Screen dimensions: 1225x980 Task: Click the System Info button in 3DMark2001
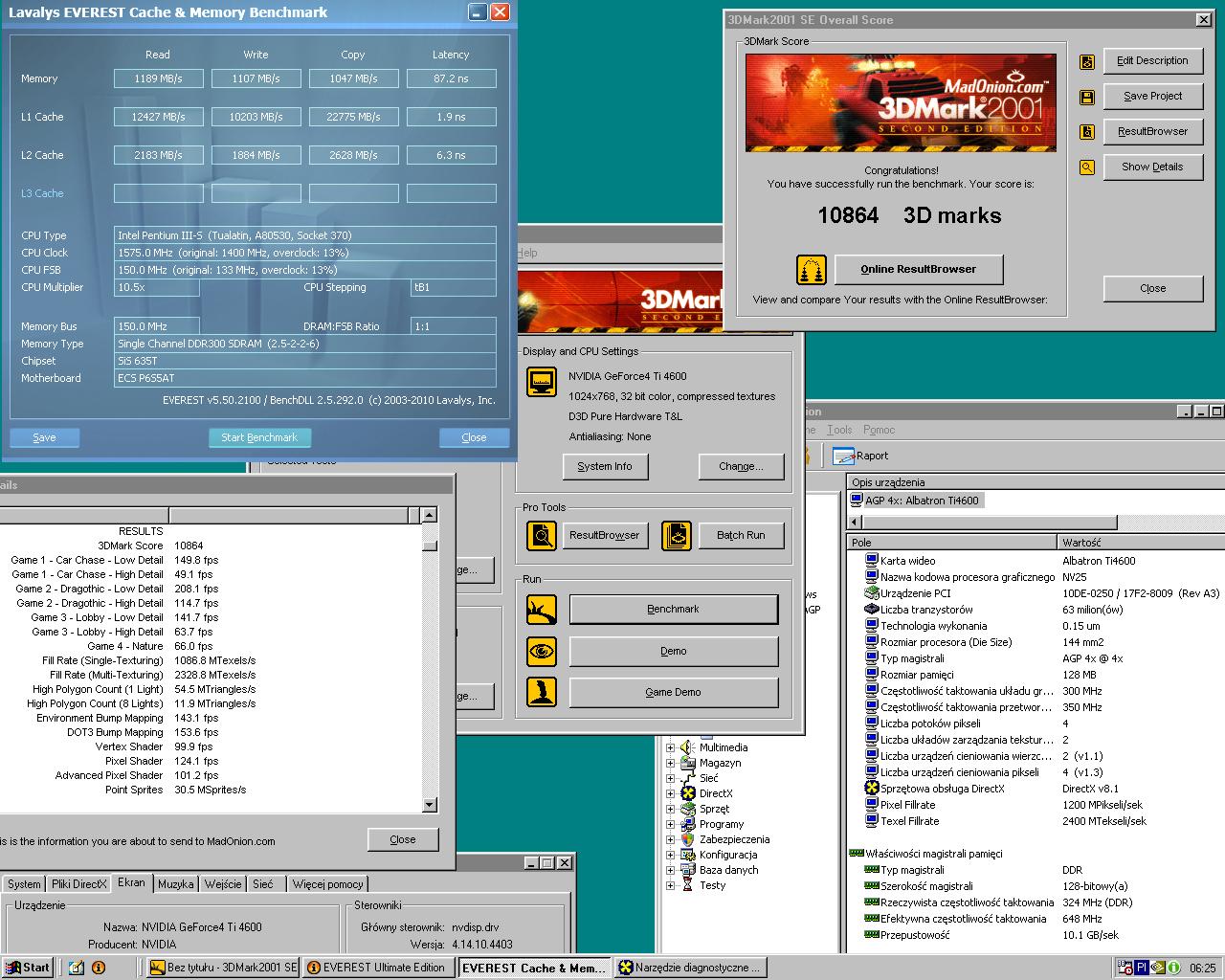pos(605,466)
